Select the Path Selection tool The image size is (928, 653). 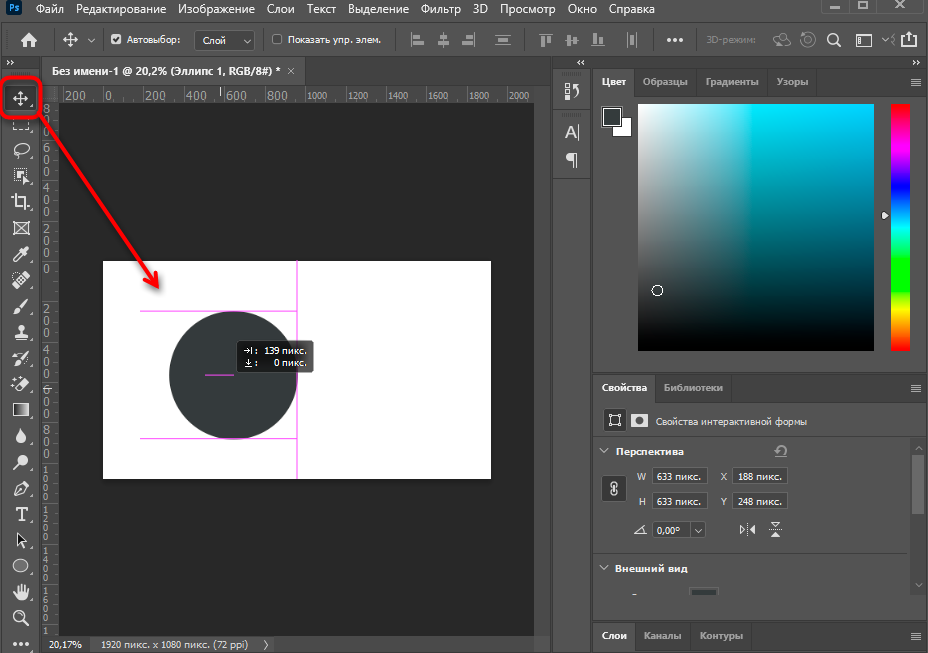tap(21, 540)
